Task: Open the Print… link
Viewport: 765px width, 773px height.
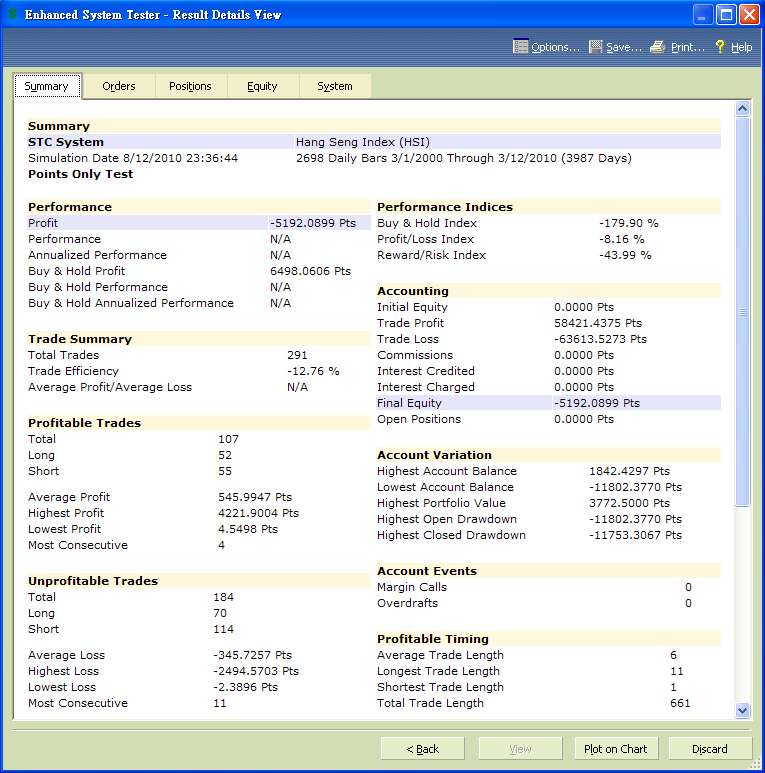Action: click(x=688, y=47)
